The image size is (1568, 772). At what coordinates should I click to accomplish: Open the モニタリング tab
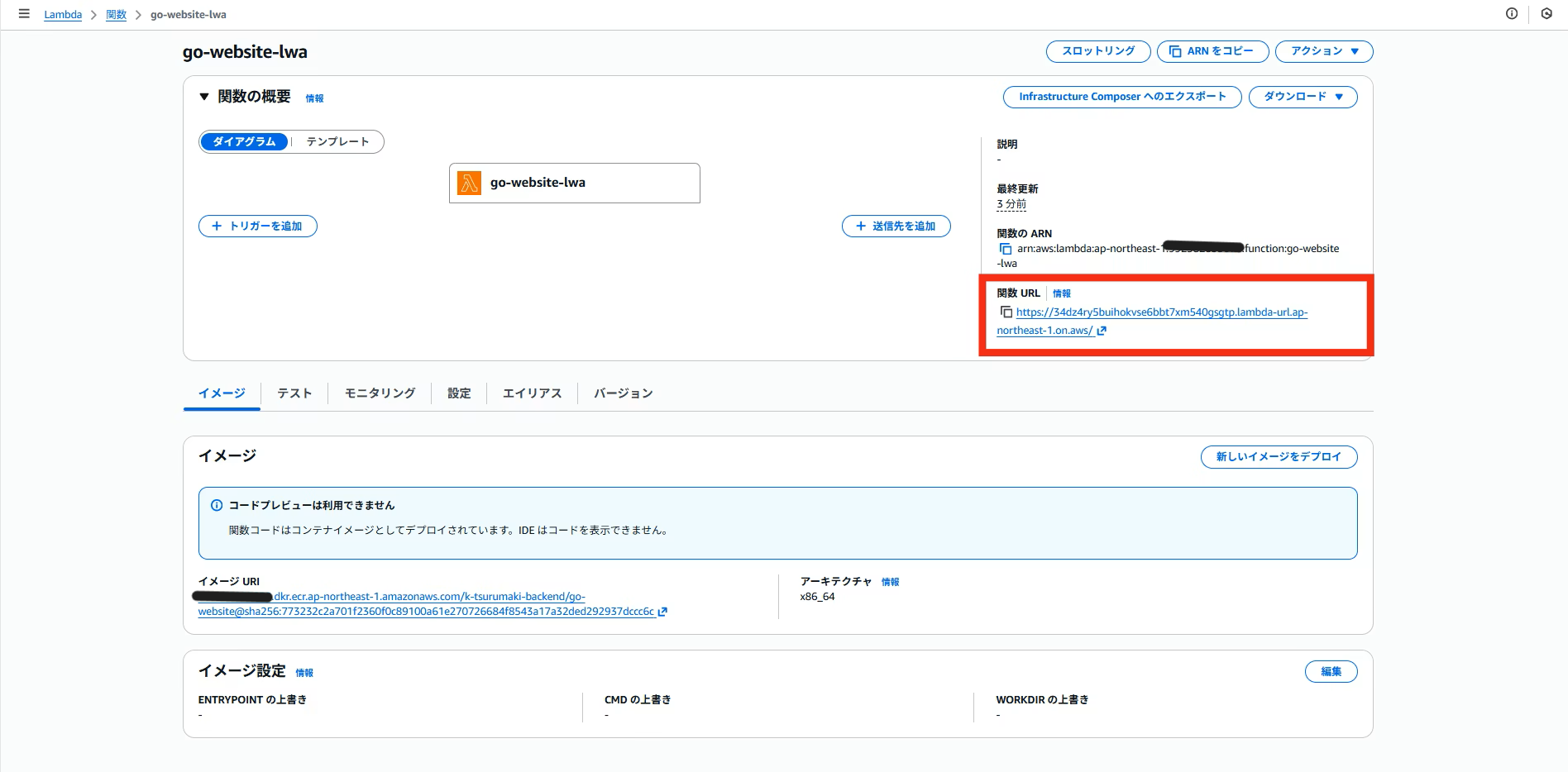click(380, 393)
